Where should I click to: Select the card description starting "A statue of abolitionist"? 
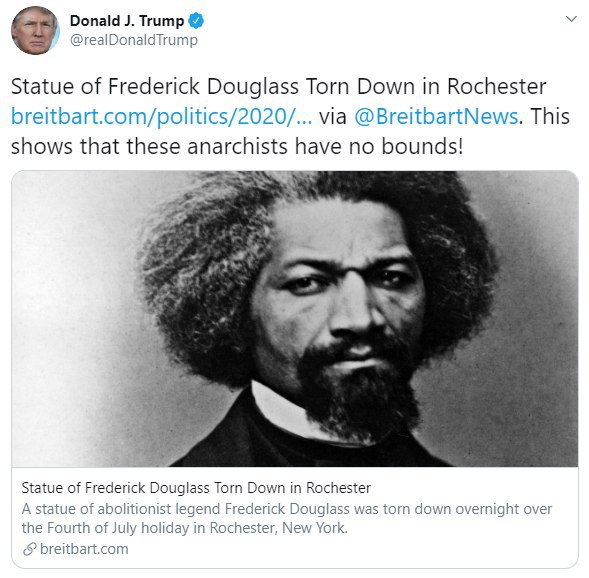coord(287,518)
